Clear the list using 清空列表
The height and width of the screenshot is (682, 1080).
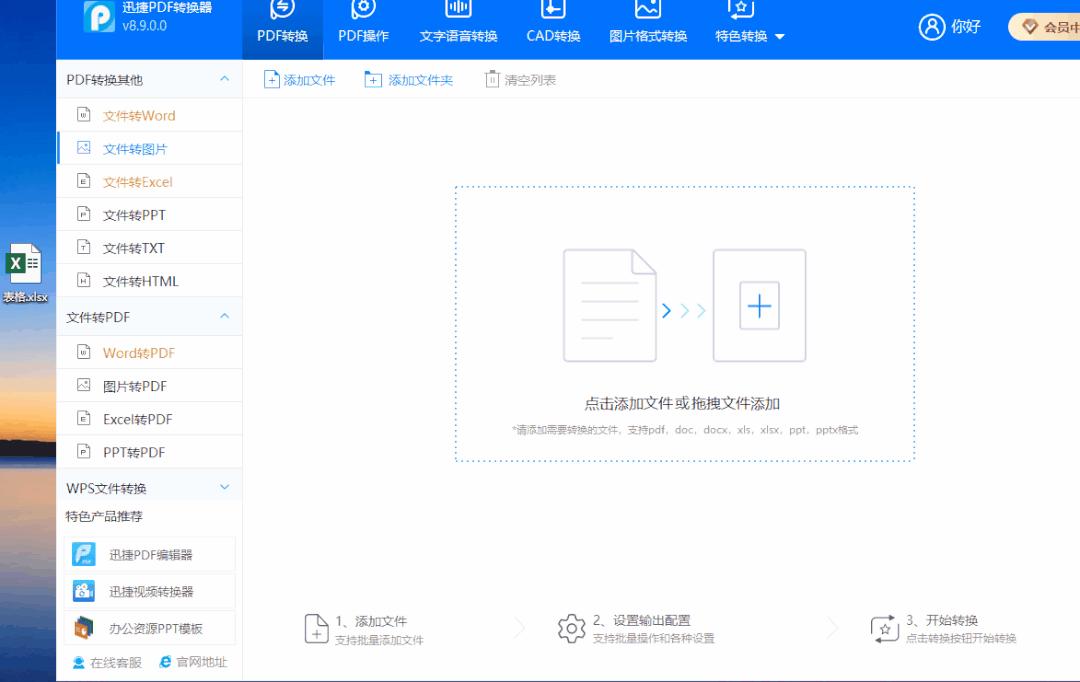pos(520,78)
